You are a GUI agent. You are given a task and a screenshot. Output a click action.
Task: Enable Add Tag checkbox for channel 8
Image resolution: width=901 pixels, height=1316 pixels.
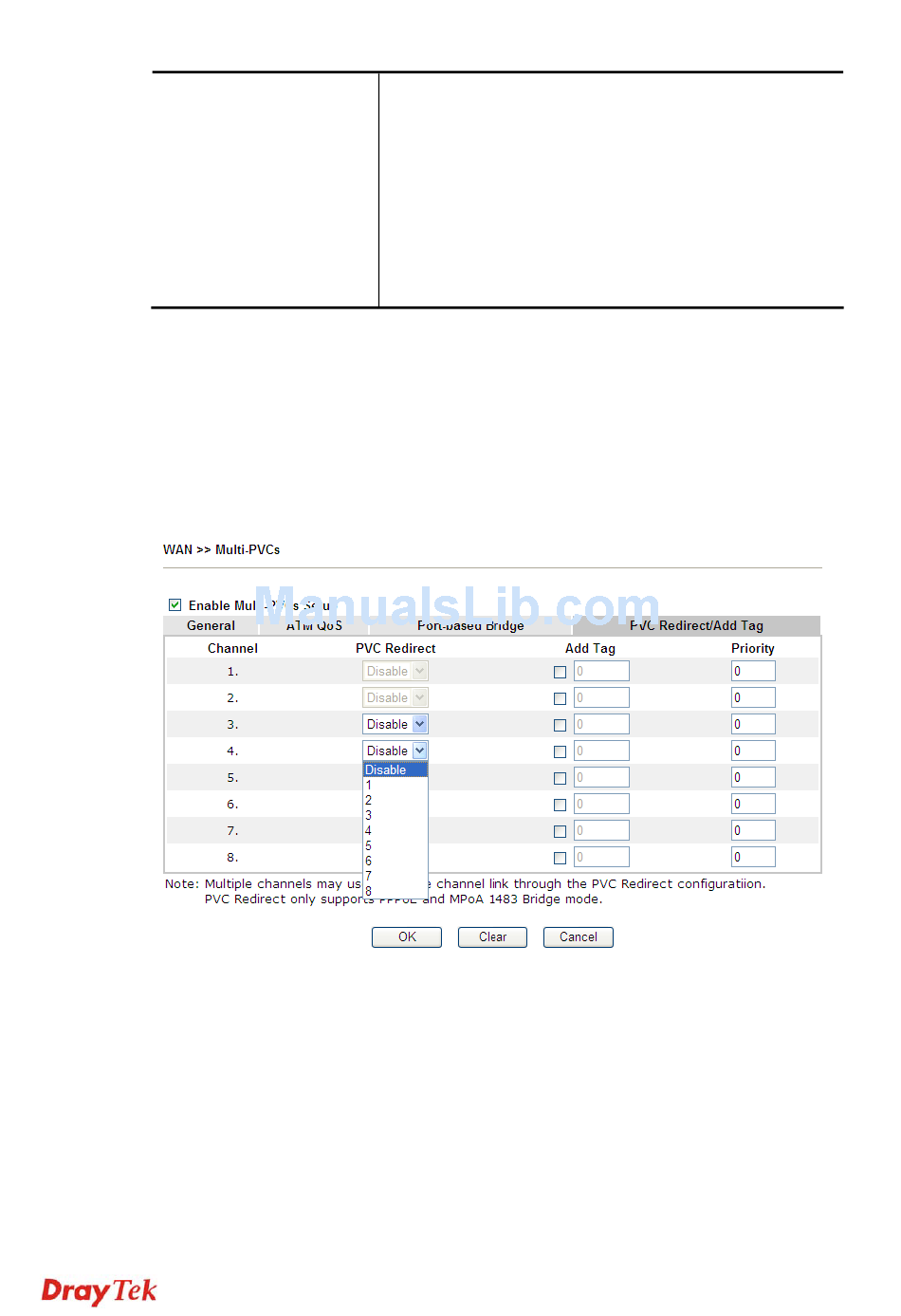[560, 858]
